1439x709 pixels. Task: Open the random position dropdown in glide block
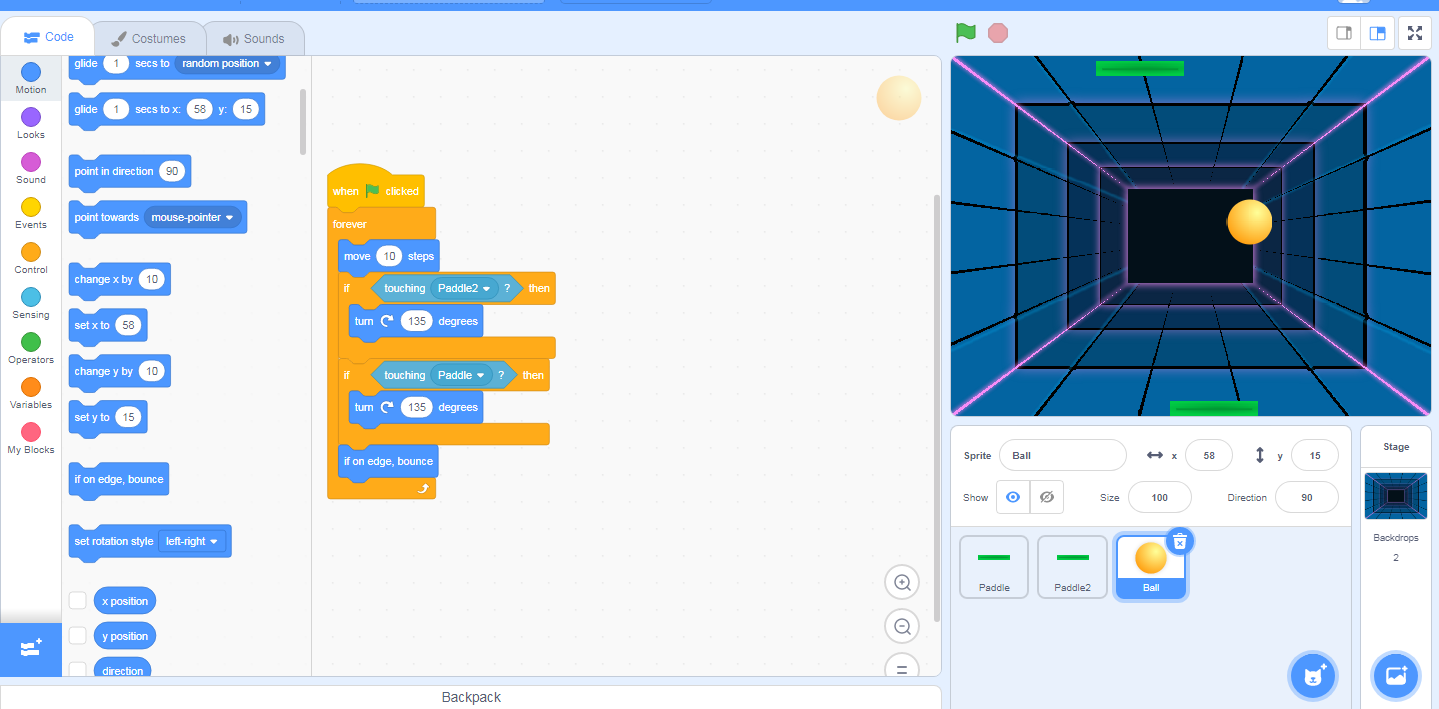(227, 63)
